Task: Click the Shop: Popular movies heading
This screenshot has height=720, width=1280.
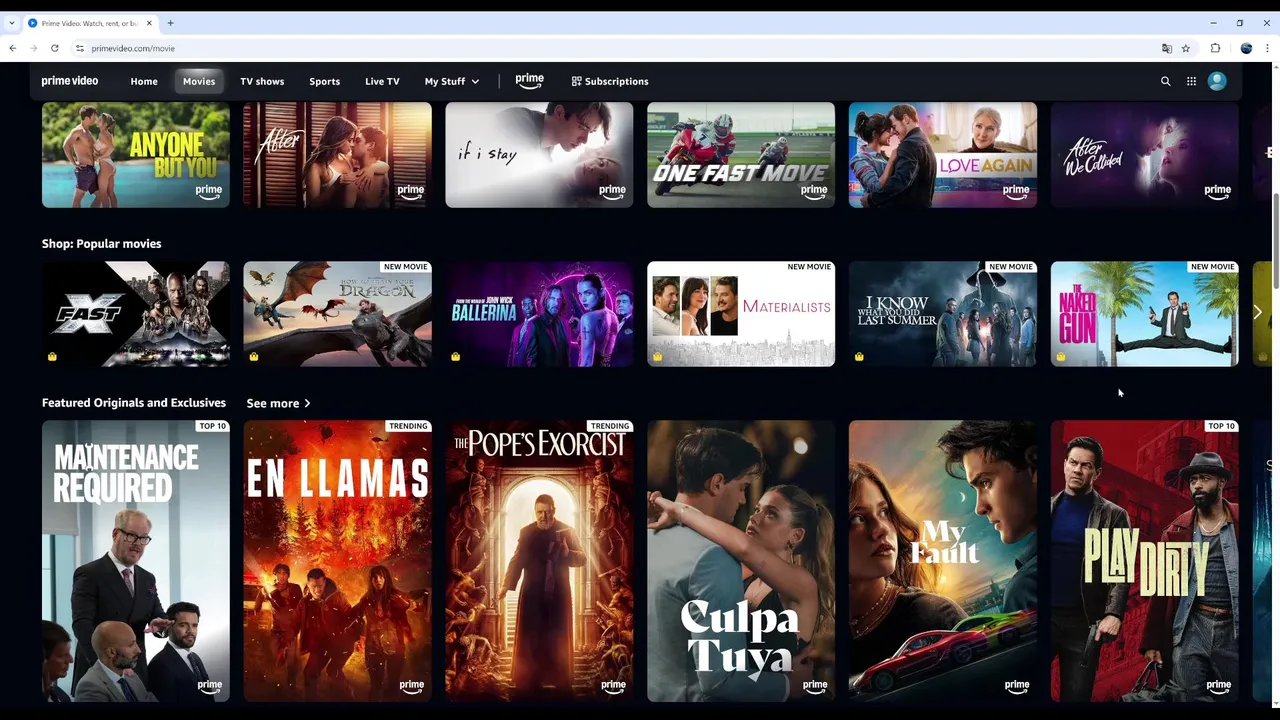Action: (101, 243)
